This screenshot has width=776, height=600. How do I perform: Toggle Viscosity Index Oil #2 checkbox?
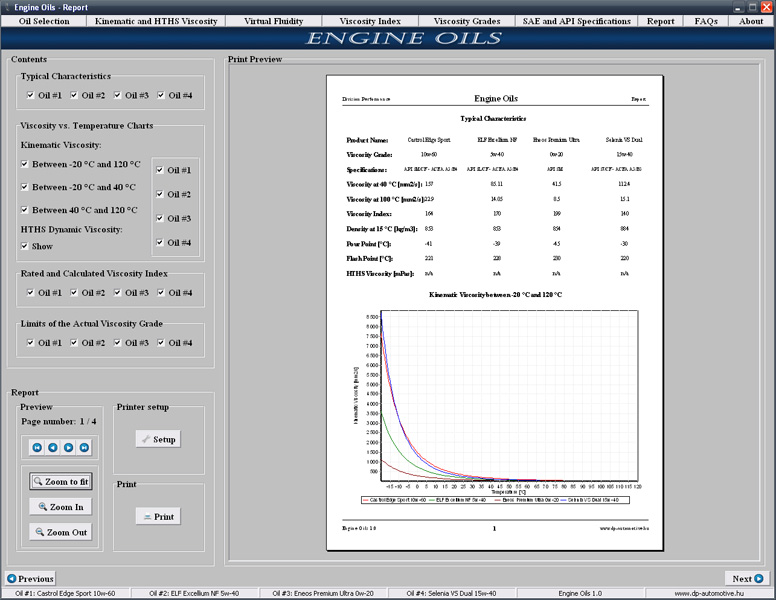click(x=74, y=293)
